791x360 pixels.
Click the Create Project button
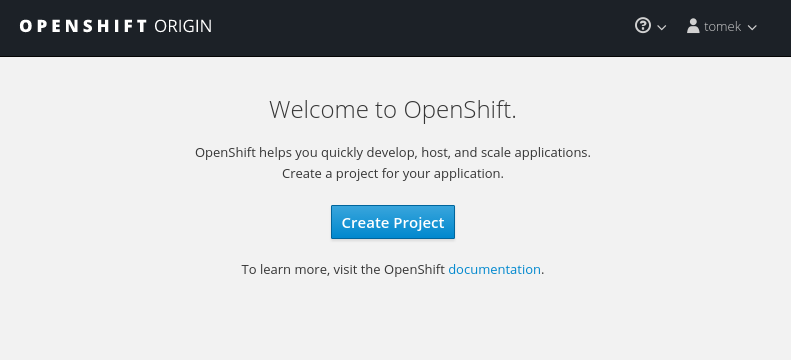(393, 222)
